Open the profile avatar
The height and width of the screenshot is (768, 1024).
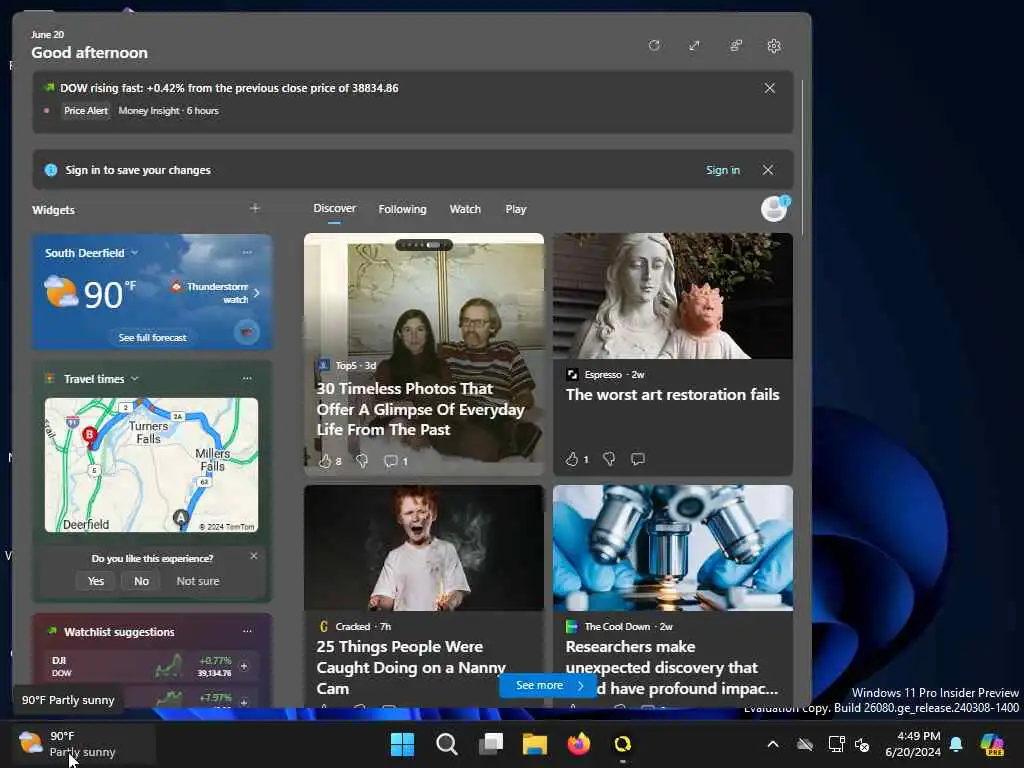[x=775, y=209]
